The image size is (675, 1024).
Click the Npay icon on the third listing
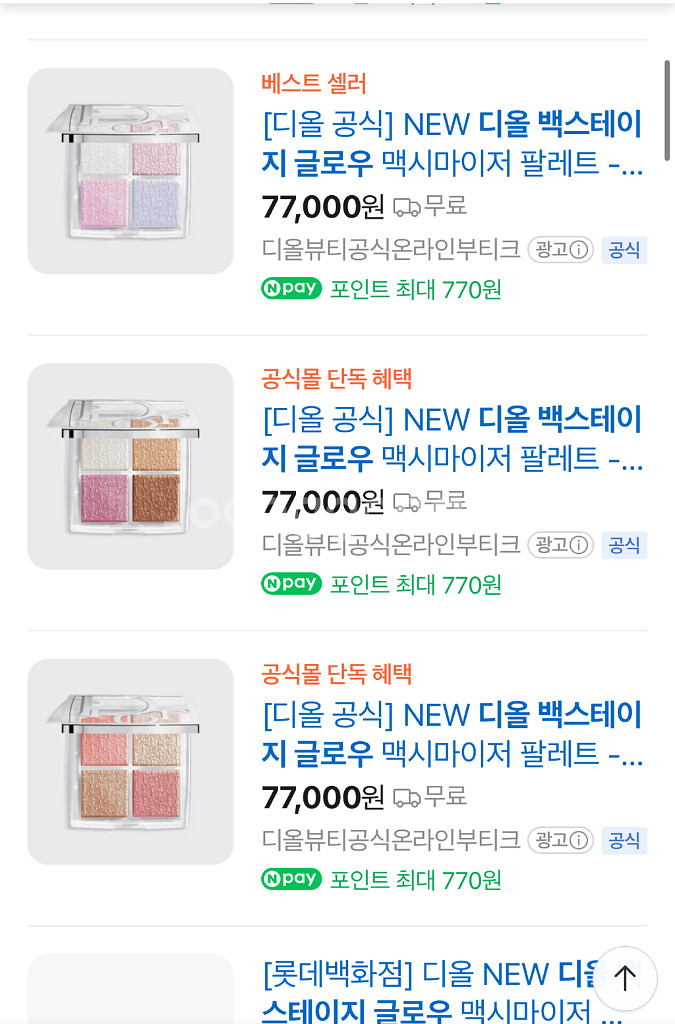point(291,879)
